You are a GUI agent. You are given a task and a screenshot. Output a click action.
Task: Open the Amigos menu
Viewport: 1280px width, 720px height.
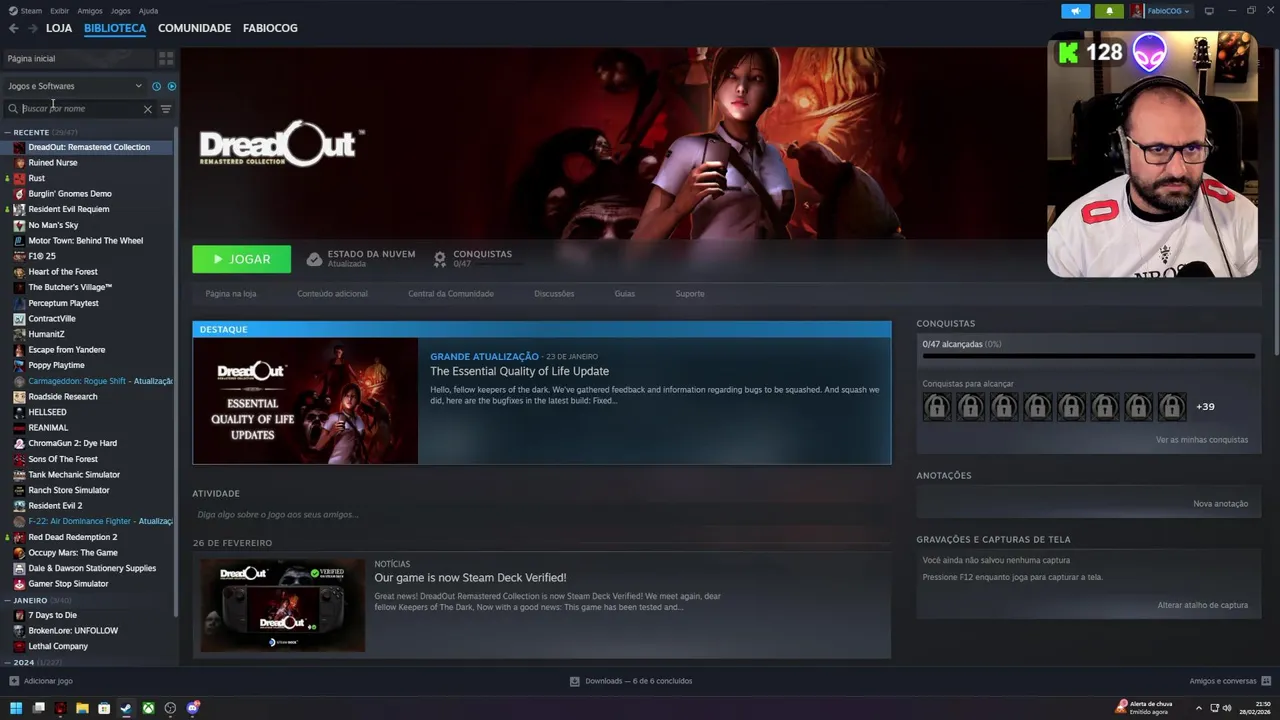coord(89,11)
